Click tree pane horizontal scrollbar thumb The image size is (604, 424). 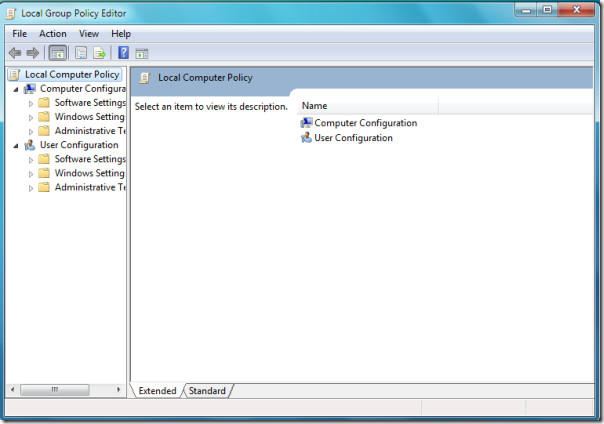pos(55,389)
